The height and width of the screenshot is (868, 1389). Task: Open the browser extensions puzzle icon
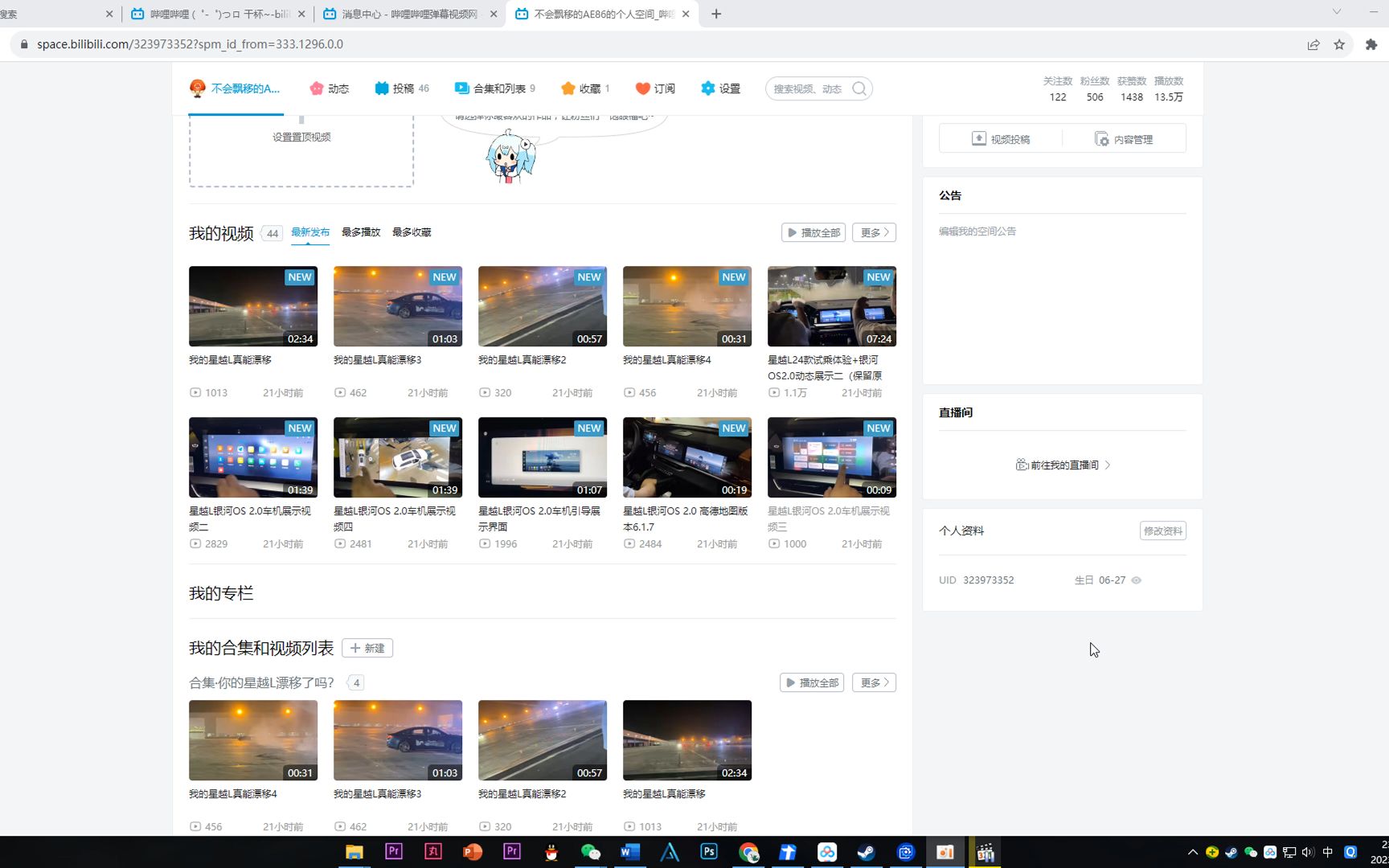tap(1371, 44)
